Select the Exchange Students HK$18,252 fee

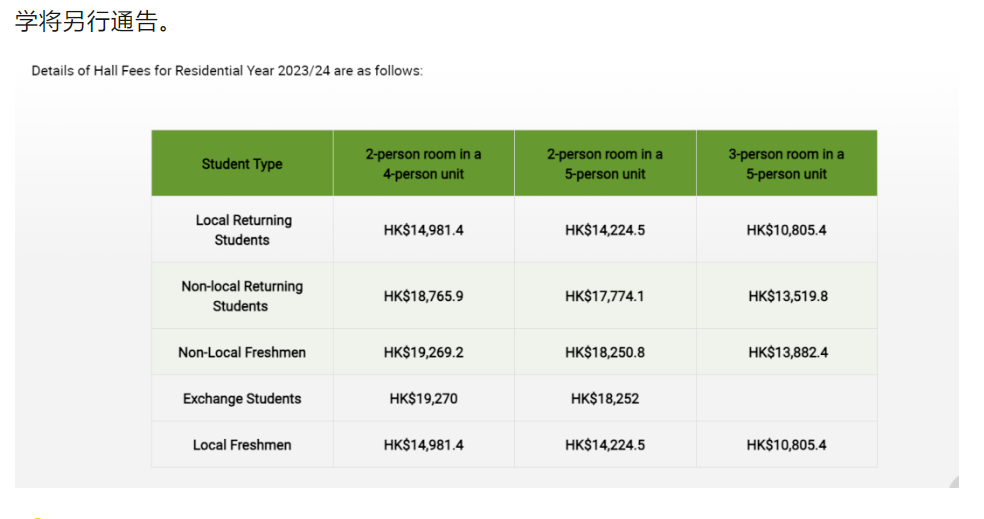click(604, 398)
